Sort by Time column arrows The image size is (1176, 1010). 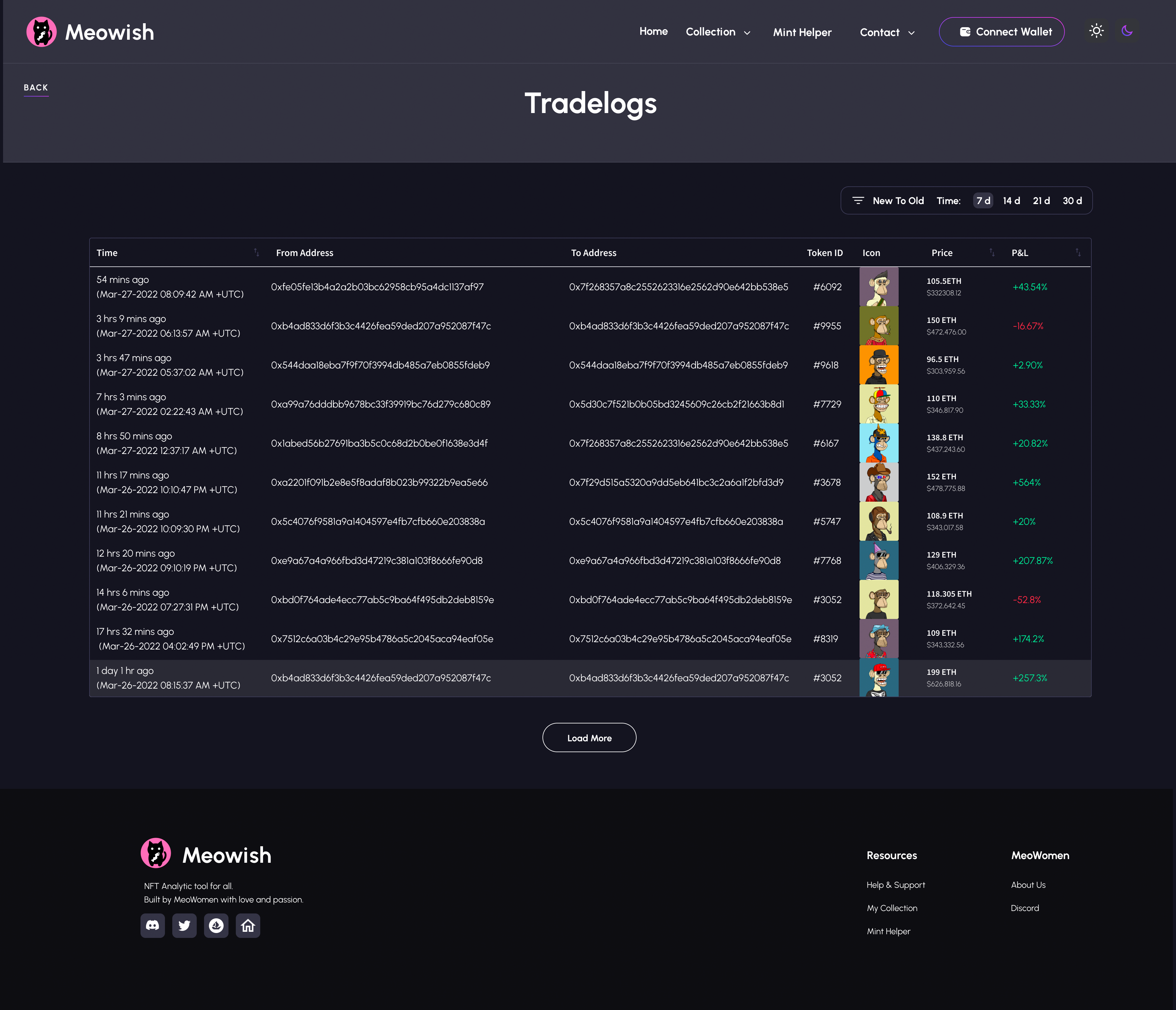[x=257, y=253]
